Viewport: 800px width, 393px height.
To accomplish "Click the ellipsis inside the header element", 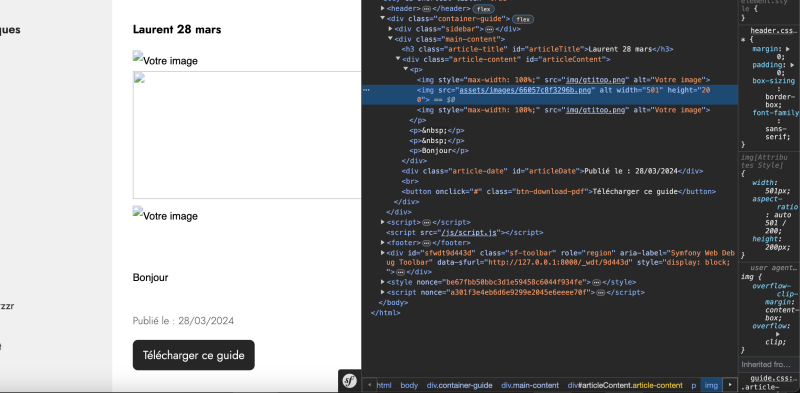I will click(x=427, y=9).
